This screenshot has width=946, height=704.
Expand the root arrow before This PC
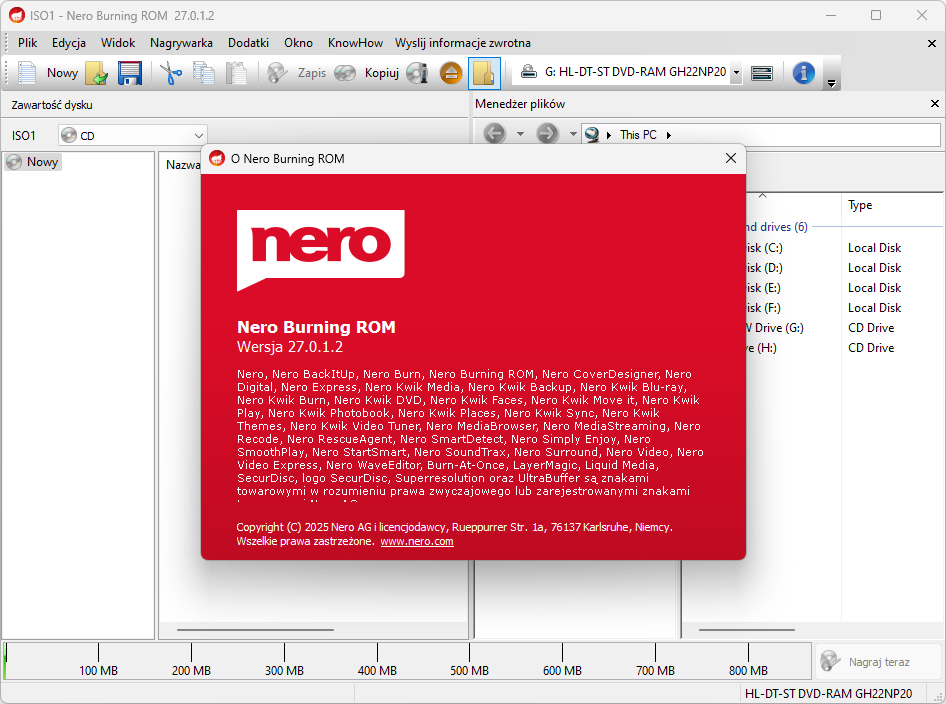(x=608, y=135)
